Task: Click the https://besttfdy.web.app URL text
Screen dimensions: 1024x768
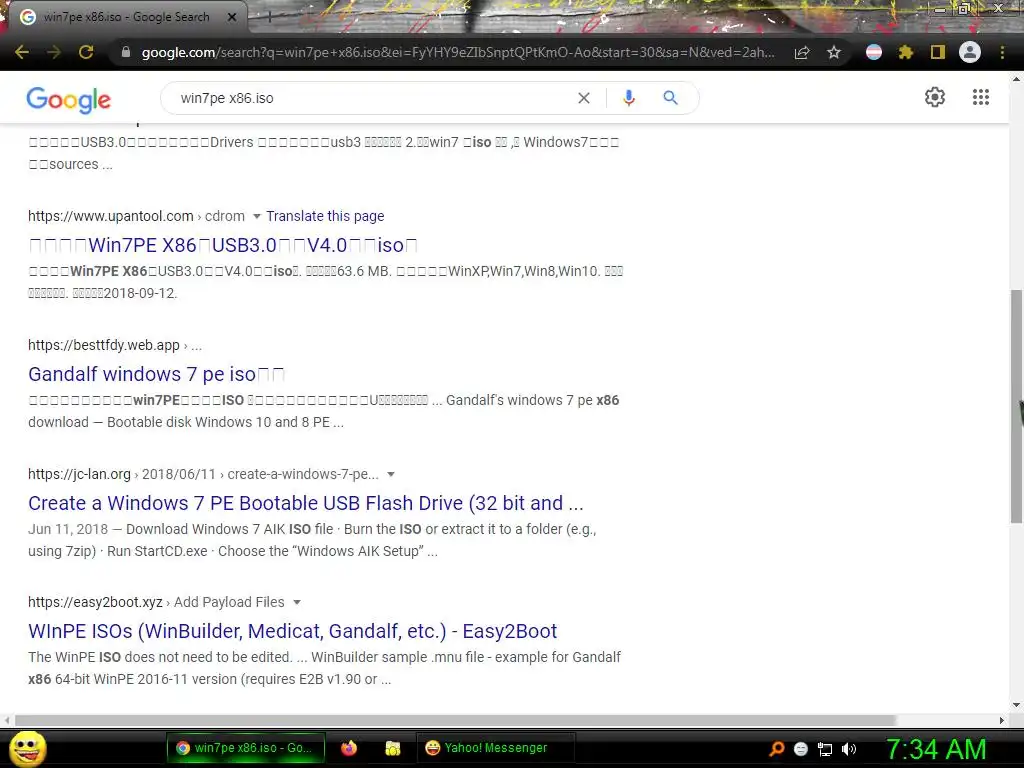Action: [x=104, y=345]
